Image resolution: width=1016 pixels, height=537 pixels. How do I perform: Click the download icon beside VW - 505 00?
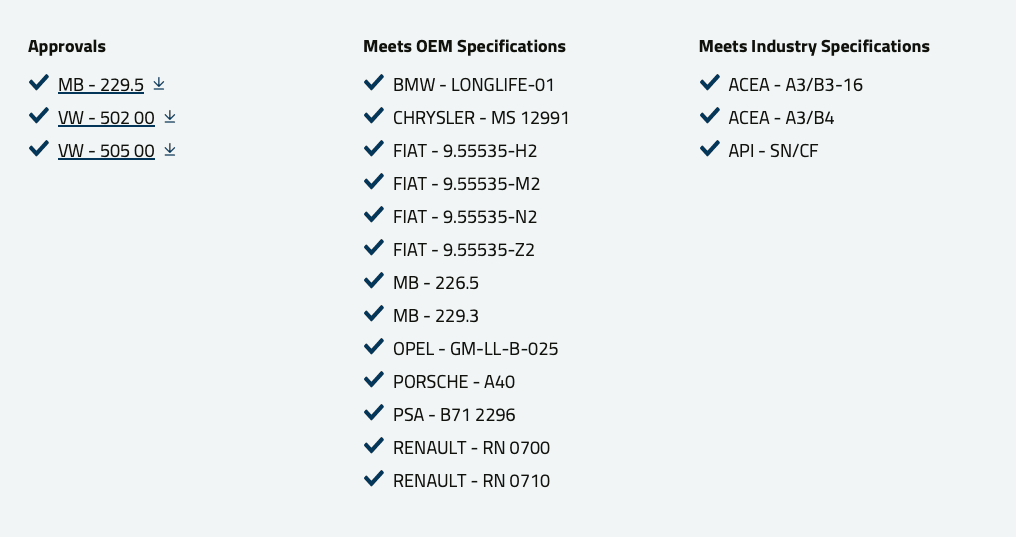(x=170, y=150)
